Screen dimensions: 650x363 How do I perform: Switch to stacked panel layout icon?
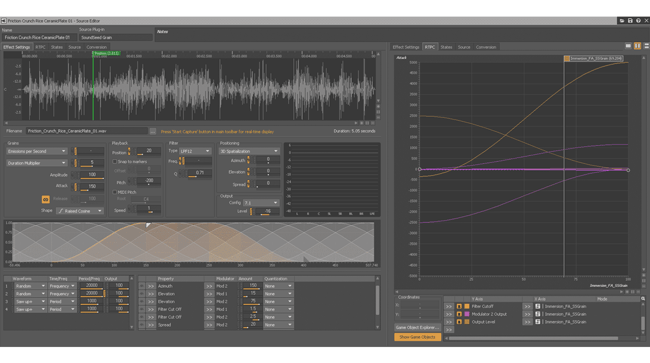coord(646,46)
